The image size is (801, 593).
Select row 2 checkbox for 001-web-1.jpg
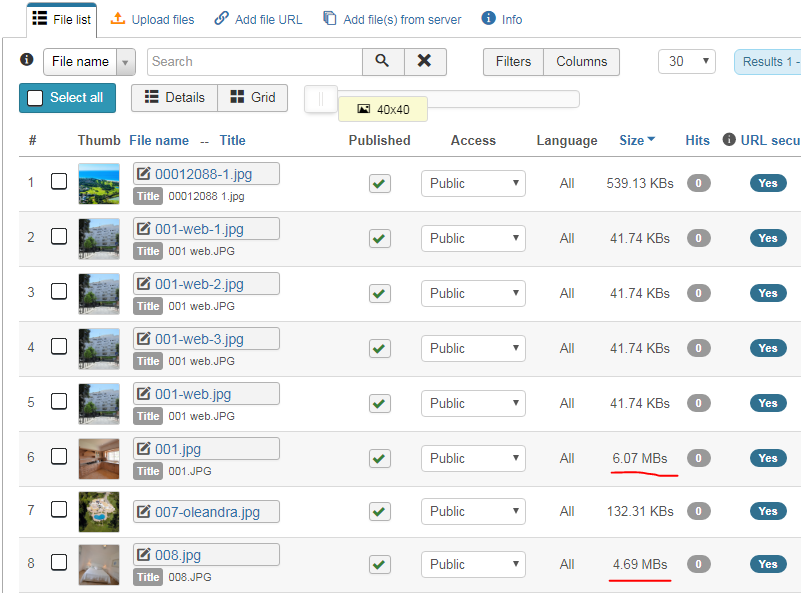(x=59, y=236)
